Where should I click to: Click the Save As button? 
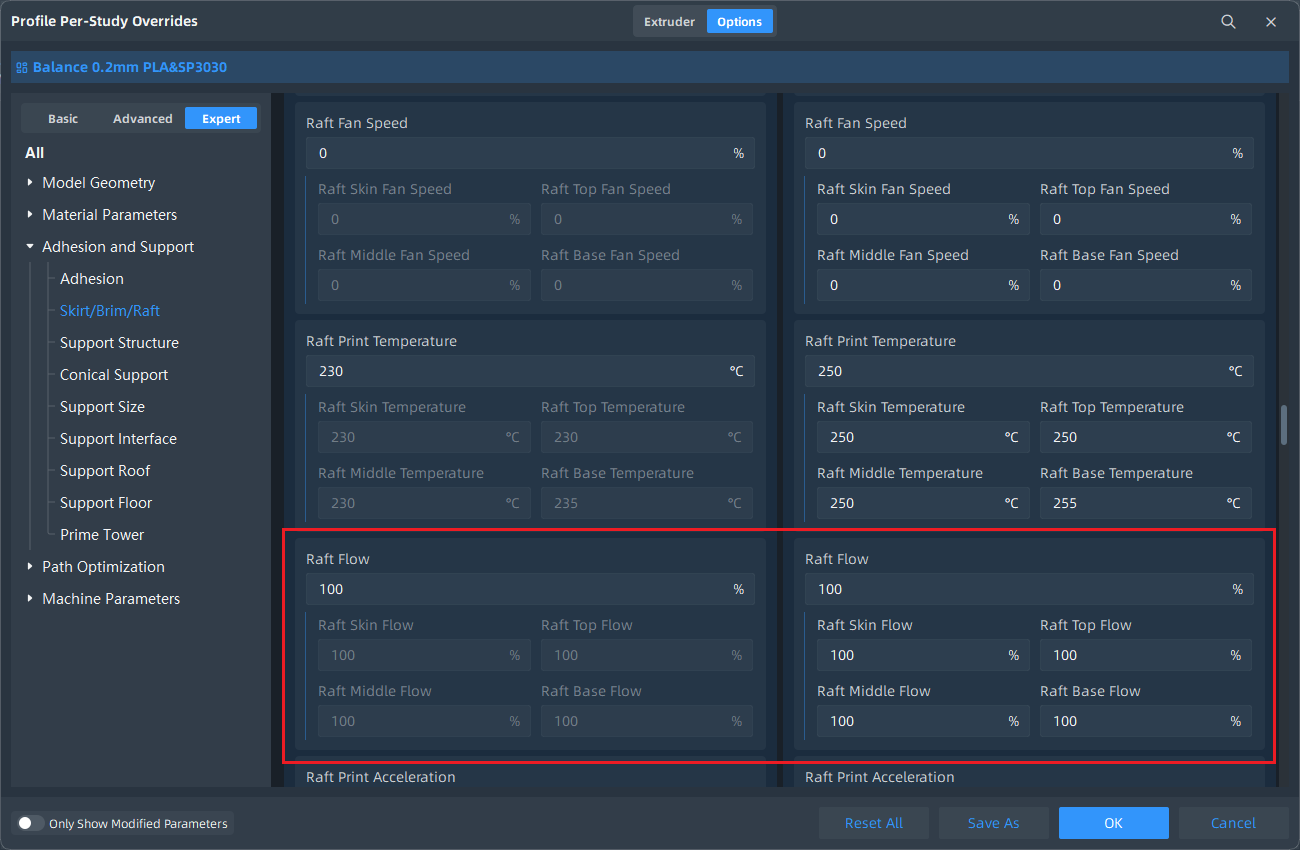(994, 823)
